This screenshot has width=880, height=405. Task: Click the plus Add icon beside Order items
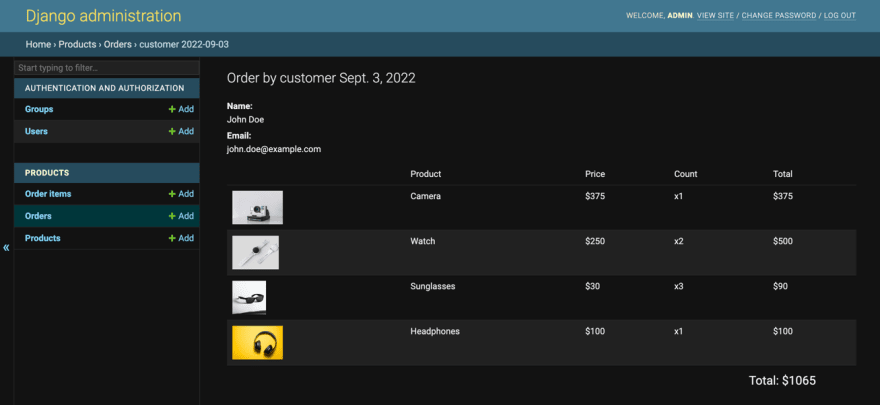[172, 194]
